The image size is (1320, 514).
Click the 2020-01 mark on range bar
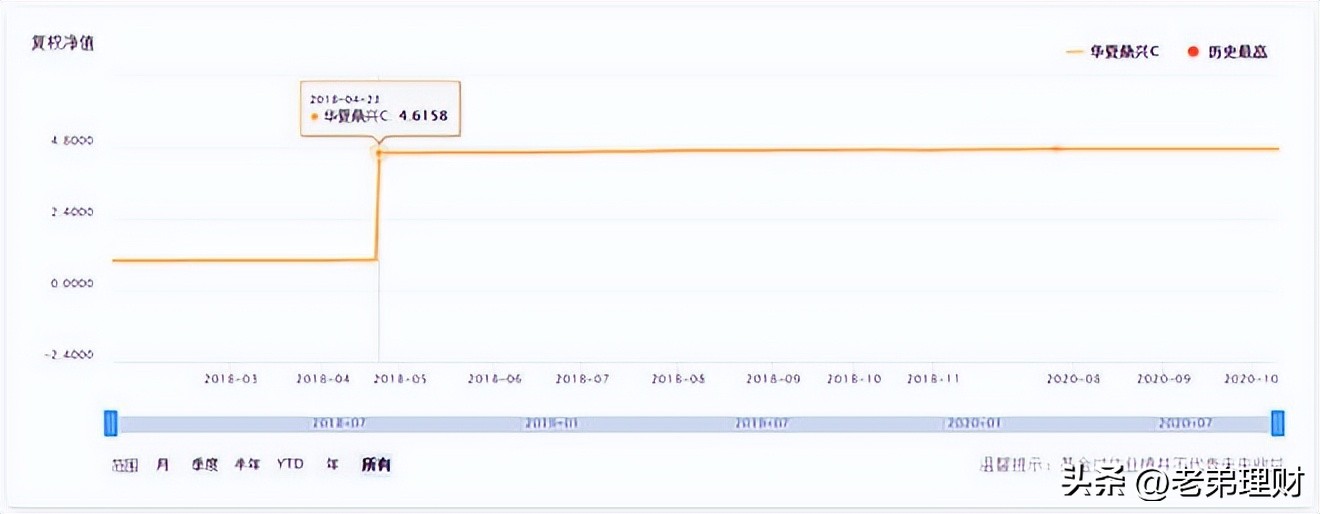click(x=973, y=424)
